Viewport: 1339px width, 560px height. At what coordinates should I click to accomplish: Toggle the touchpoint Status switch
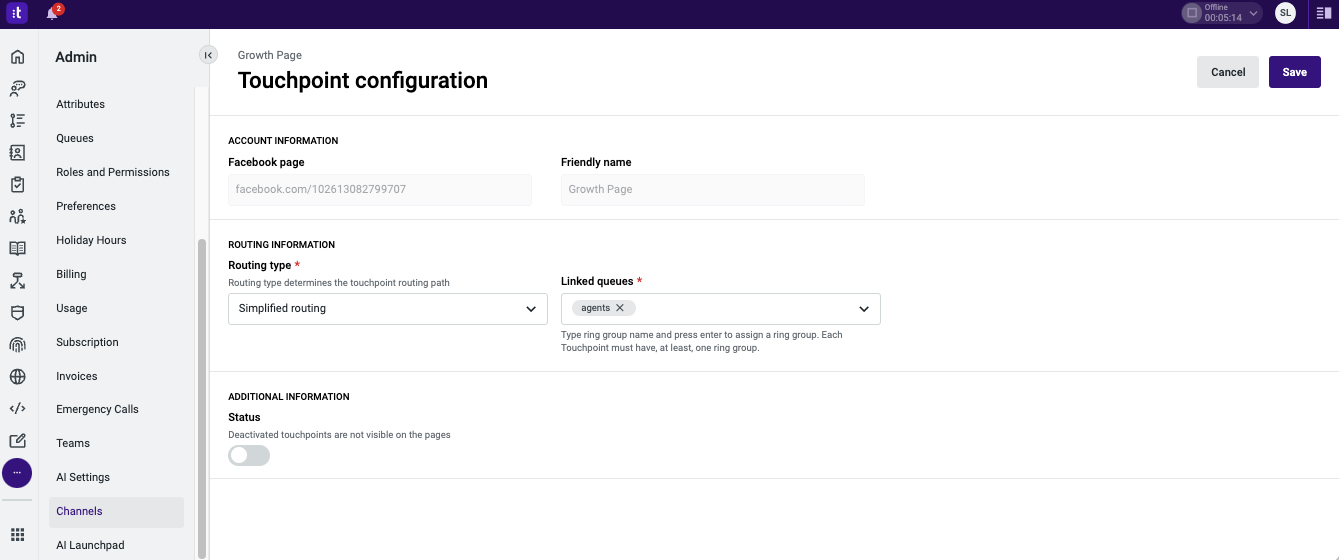coord(249,455)
